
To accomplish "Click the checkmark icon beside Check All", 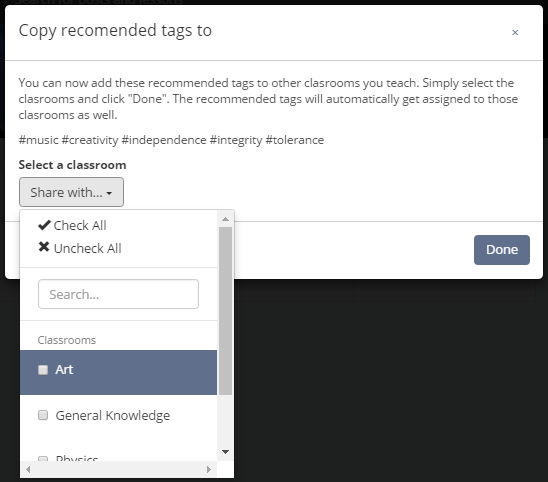I will [44, 225].
